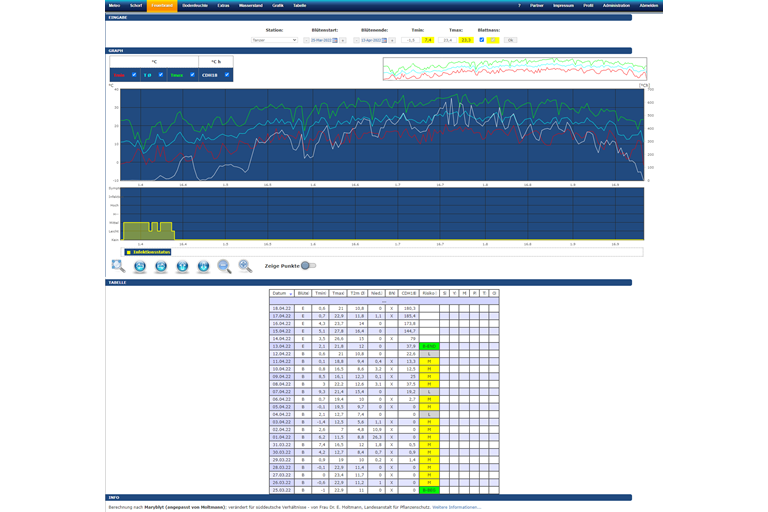Click the zoom-to-selection magnifier icon
This screenshot has width=768, height=512.
118,266
